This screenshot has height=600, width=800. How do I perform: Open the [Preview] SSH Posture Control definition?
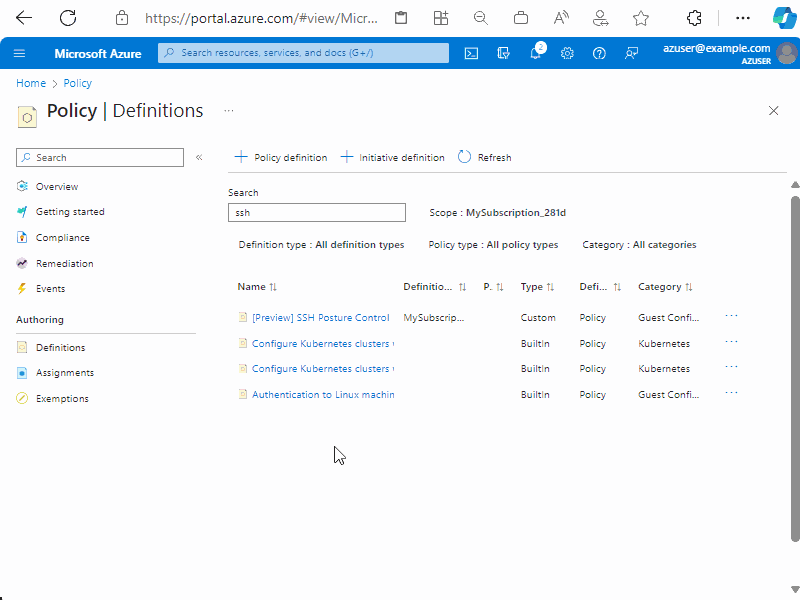pyautogui.click(x=320, y=318)
